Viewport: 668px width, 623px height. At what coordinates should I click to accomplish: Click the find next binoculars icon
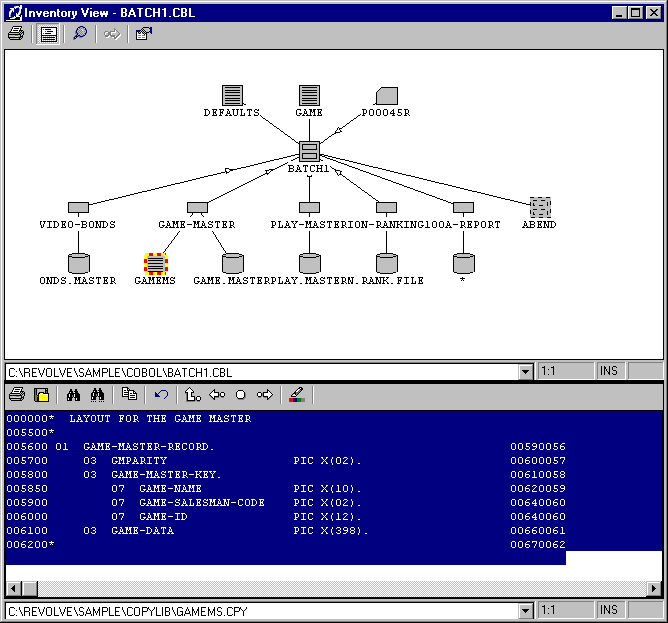click(x=98, y=395)
